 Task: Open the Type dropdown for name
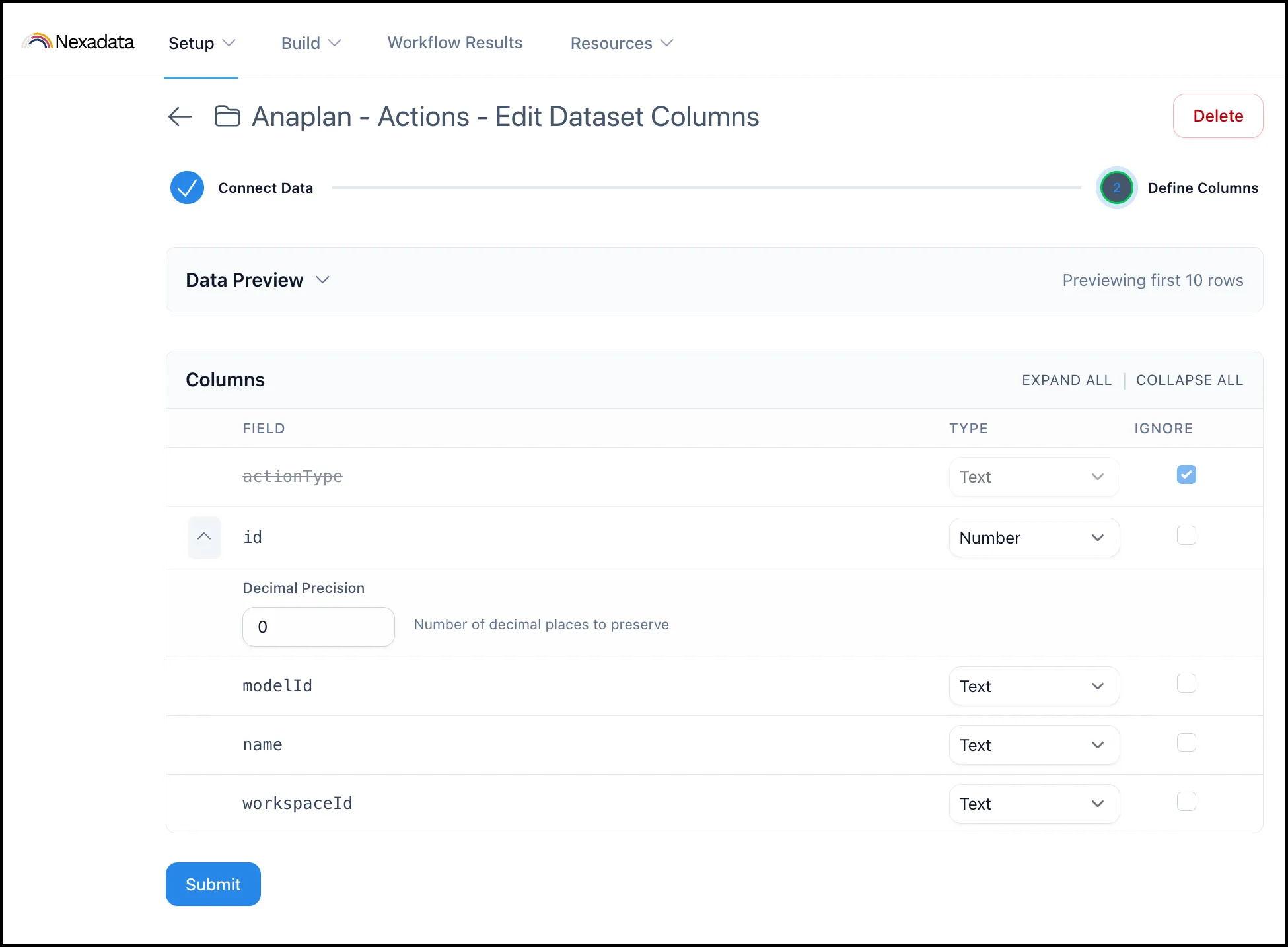(1034, 745)
